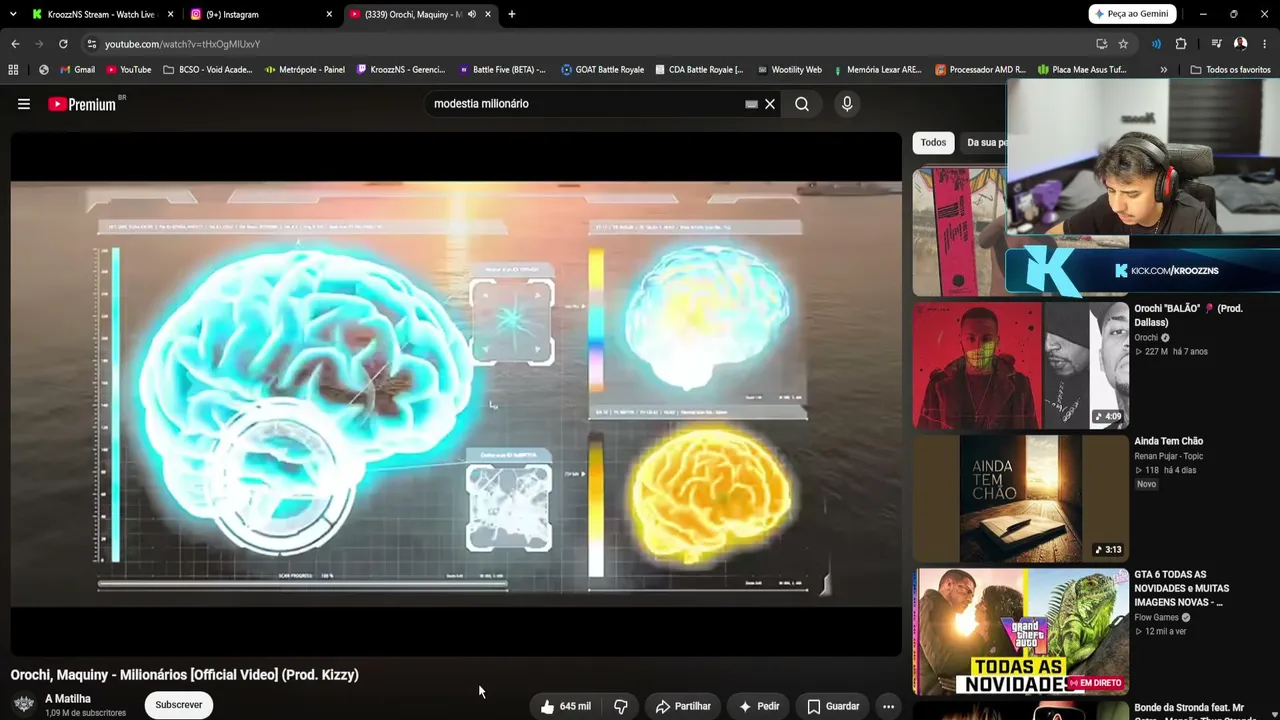Close the KroozzNS Stream tab
Screen dimensions: 1280x720
(170, 14)
